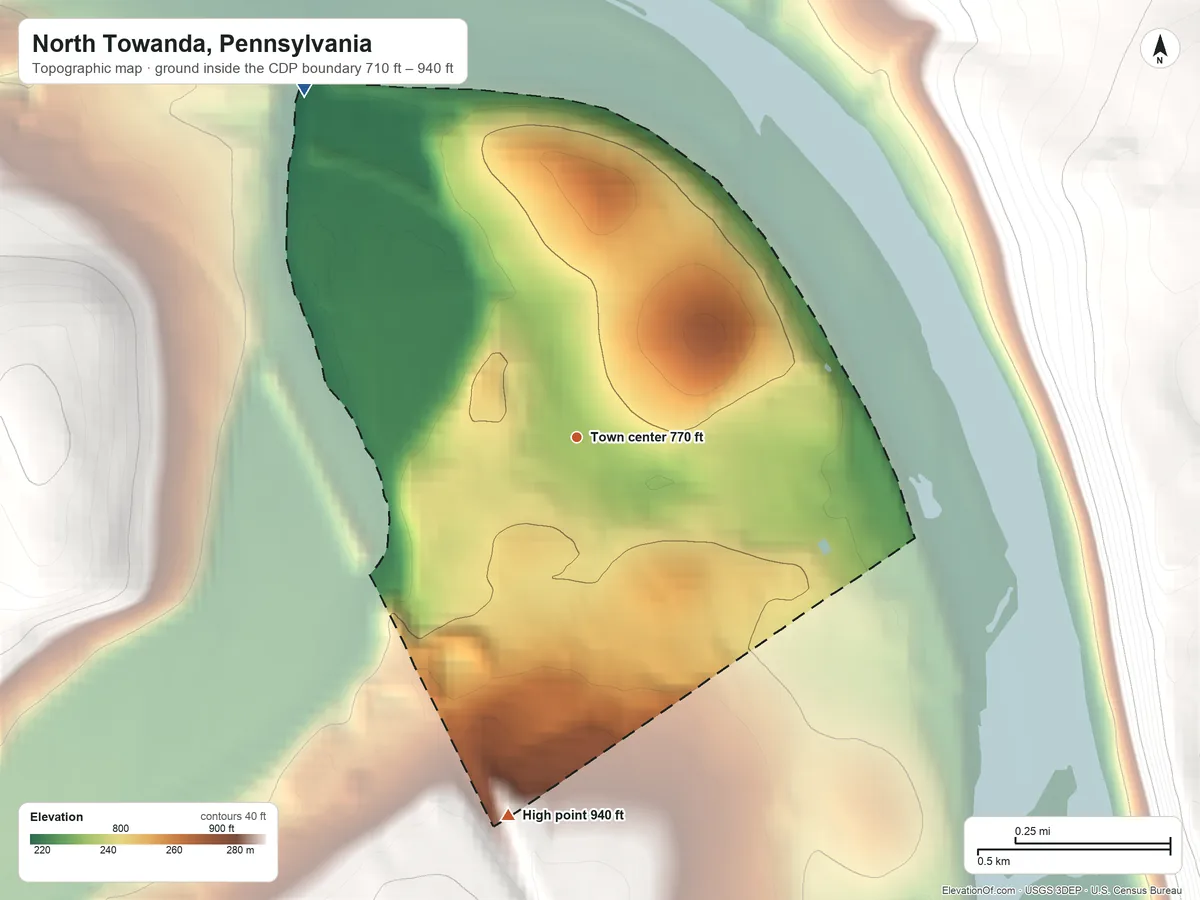This screenshot has width=1200, height=900.
Task: Click the High point 940 ft label
Action: (x=573, y=815)
